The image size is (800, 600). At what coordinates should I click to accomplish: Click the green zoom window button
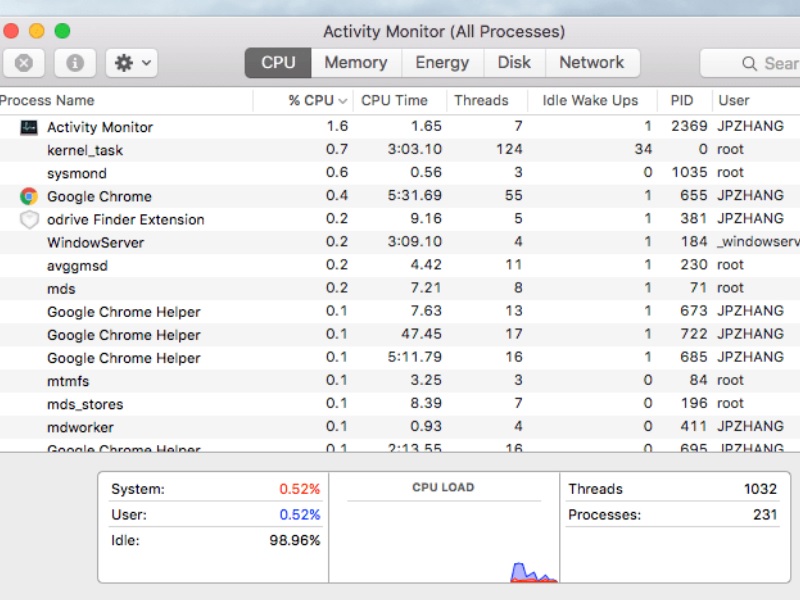click(62, 31)
